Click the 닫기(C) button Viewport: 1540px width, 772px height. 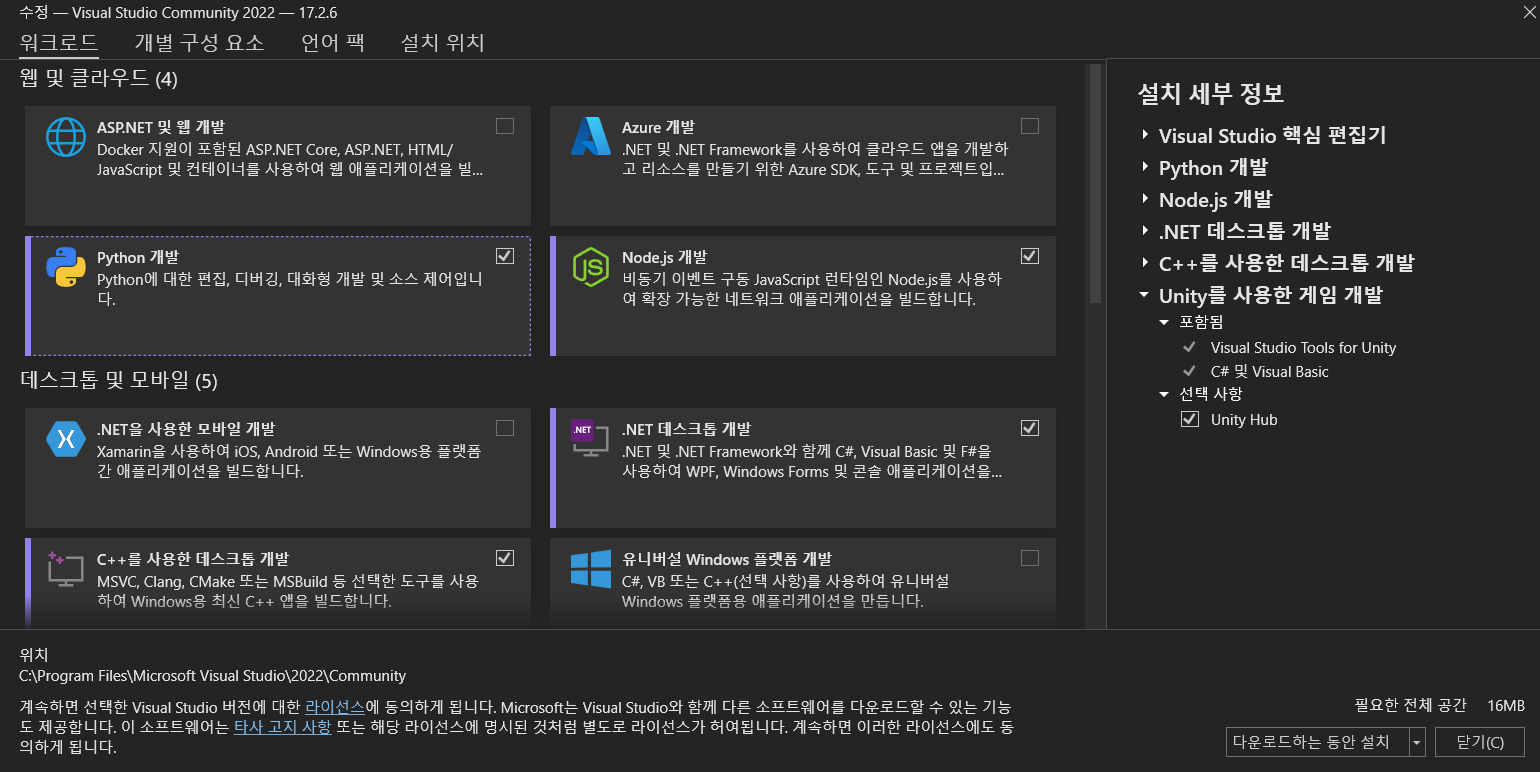click(1480, 742)
